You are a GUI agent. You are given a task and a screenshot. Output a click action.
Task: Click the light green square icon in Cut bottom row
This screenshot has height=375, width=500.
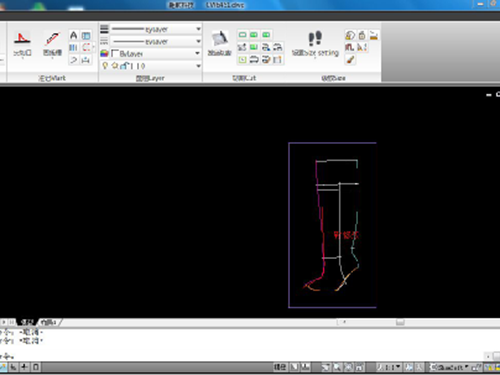[x=243, y=60]
